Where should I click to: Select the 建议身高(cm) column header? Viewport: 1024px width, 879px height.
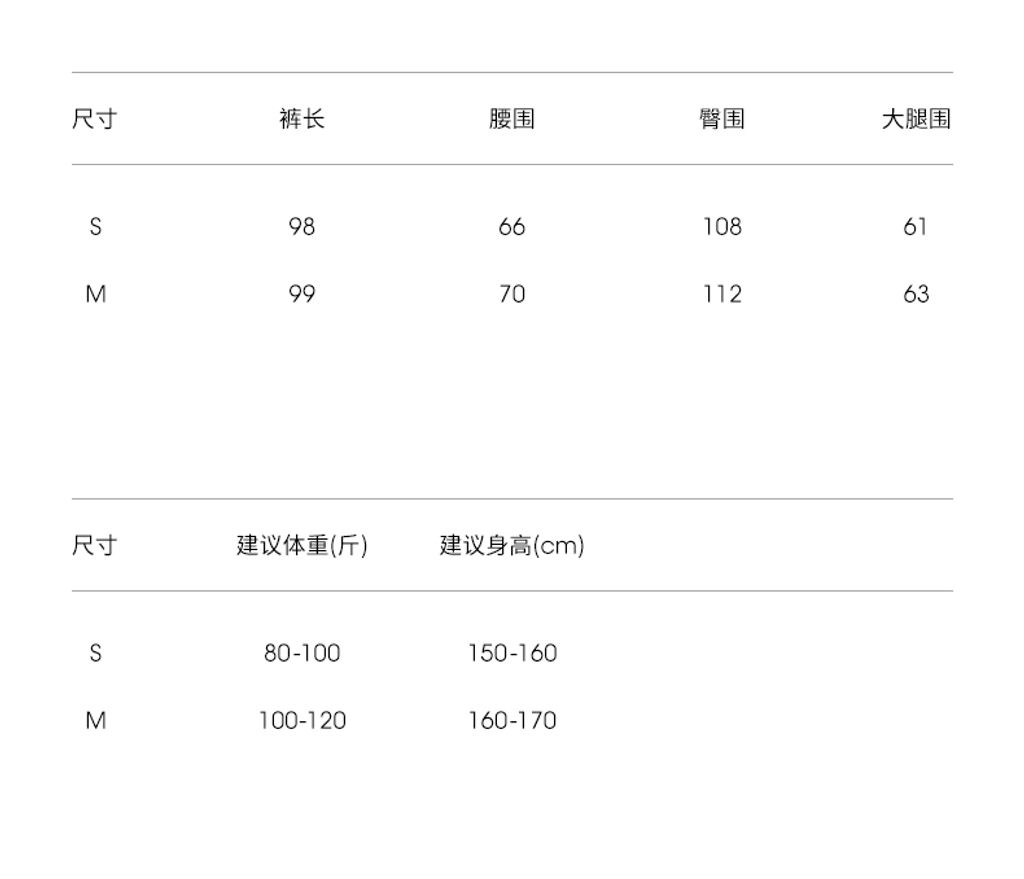[x=512, y=545]
